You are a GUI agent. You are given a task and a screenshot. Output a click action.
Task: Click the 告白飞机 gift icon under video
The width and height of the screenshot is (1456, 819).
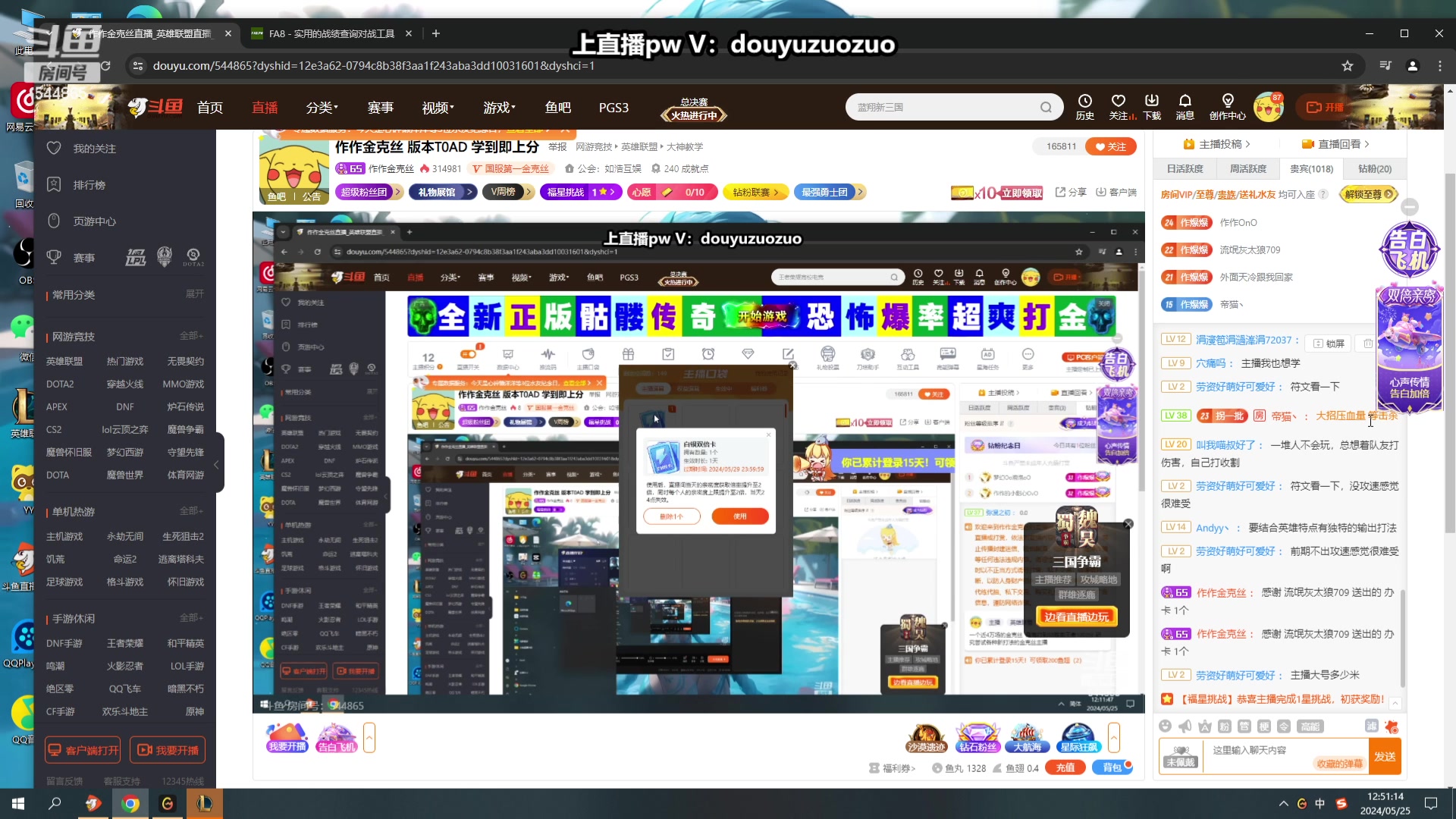click(x=337, y=738)
